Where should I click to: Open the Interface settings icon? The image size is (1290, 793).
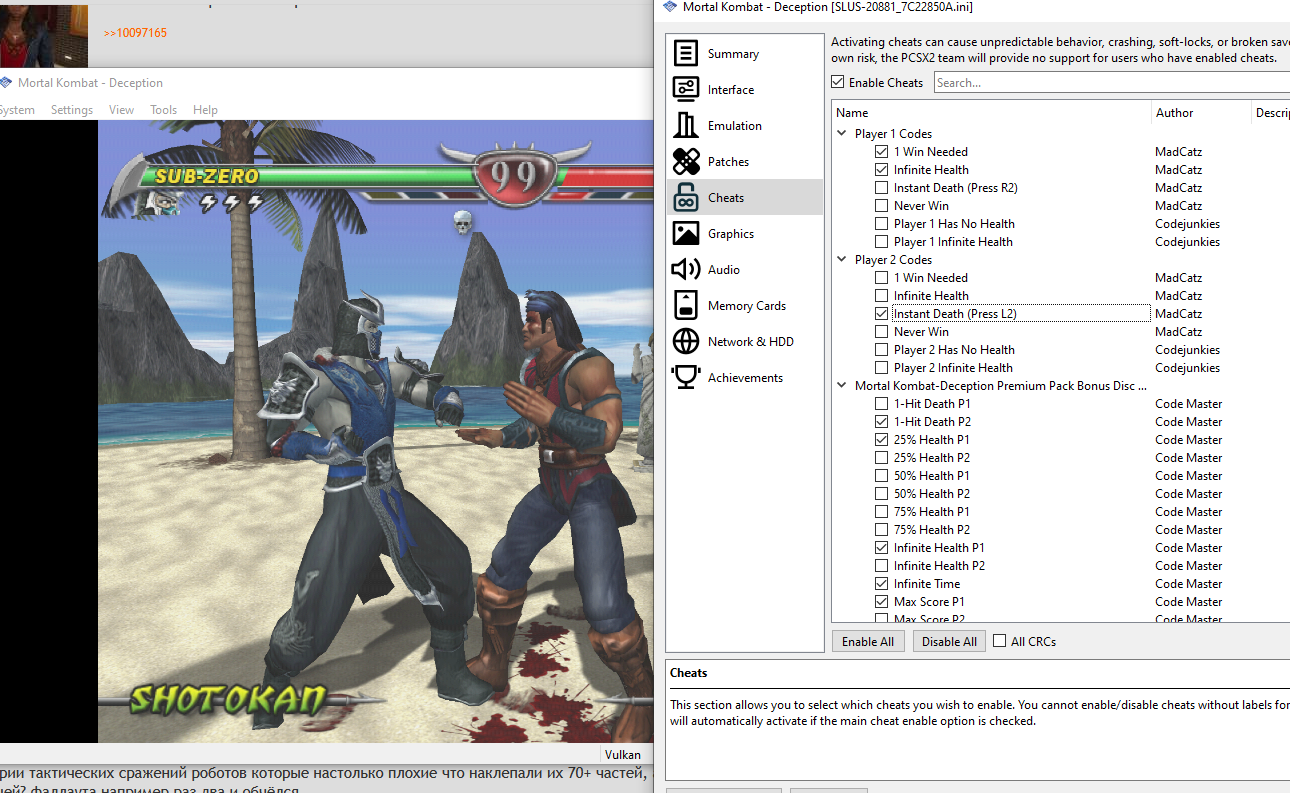[x=686, y=90]
